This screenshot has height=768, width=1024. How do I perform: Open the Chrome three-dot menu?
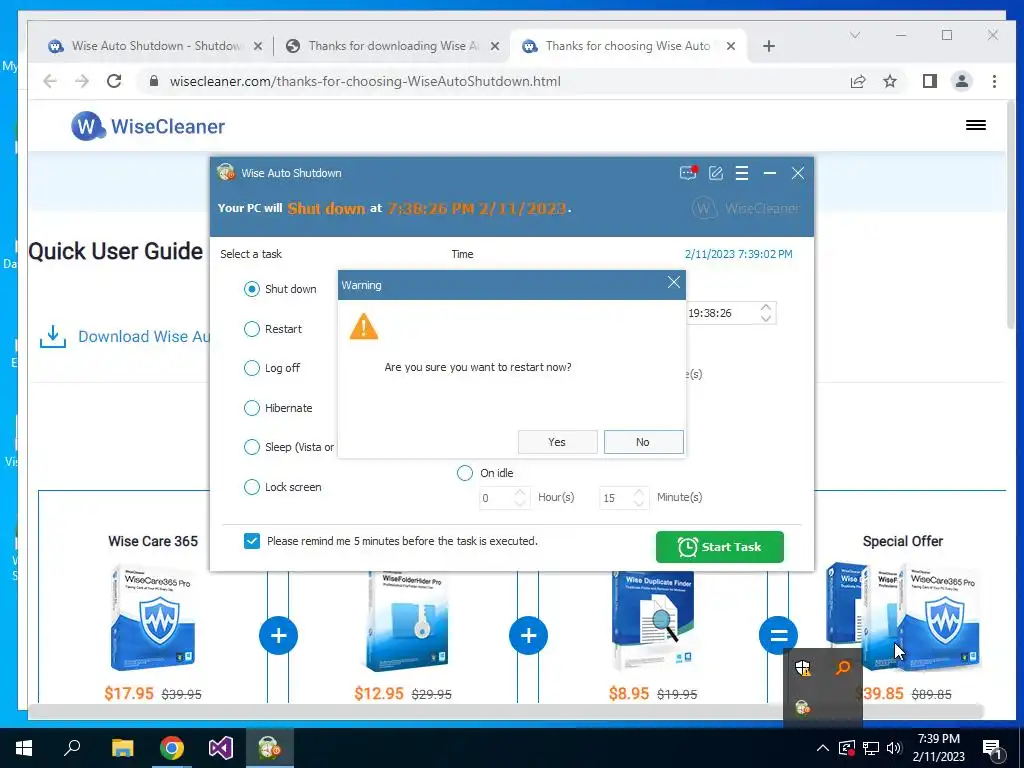pyautogui.click(x=994, y=81)
